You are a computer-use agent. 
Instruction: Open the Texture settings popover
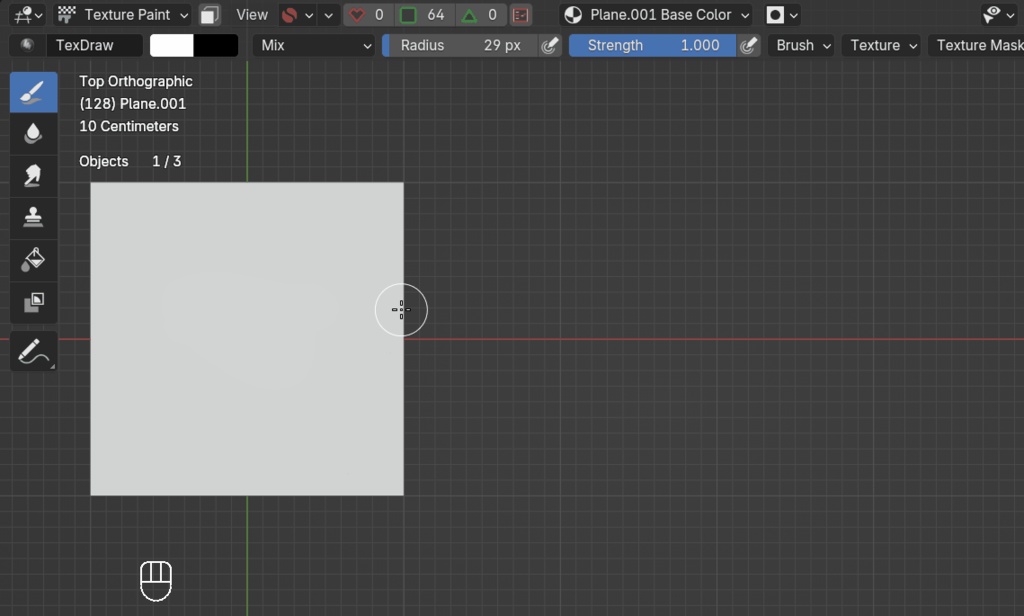[880, 45]
